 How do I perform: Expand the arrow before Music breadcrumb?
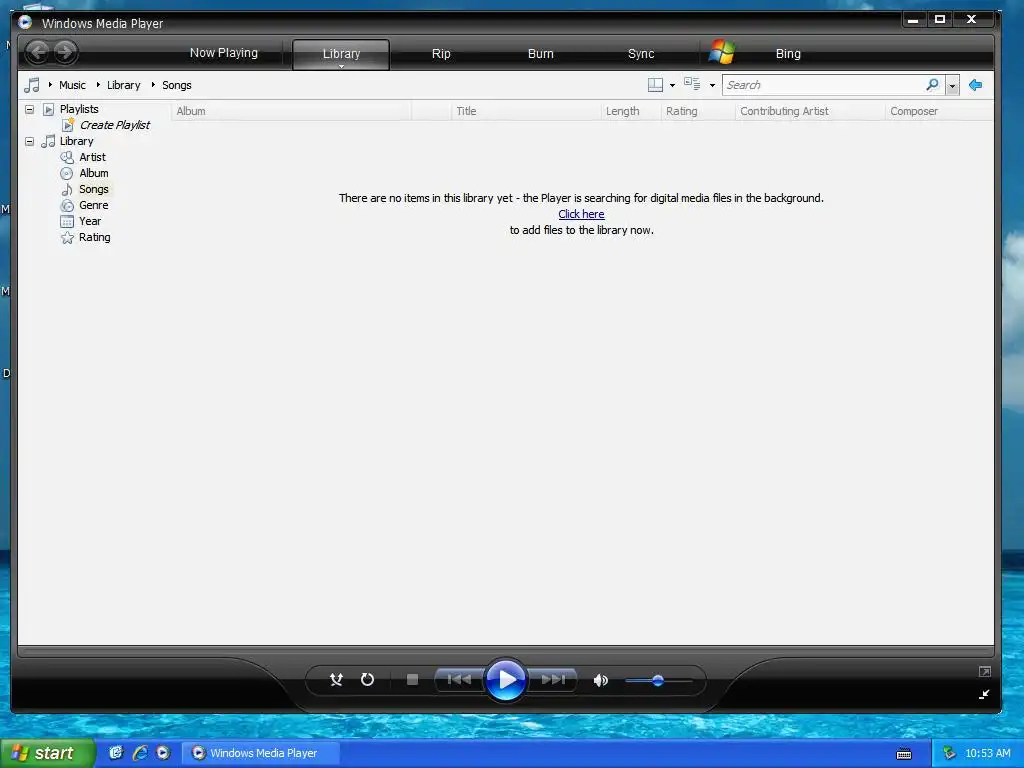coord(50,84)
